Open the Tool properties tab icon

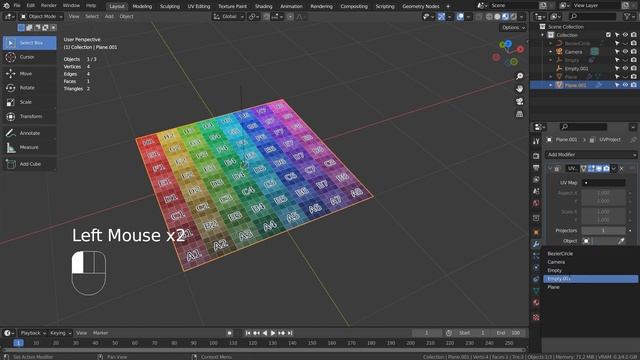coord(536,141)
